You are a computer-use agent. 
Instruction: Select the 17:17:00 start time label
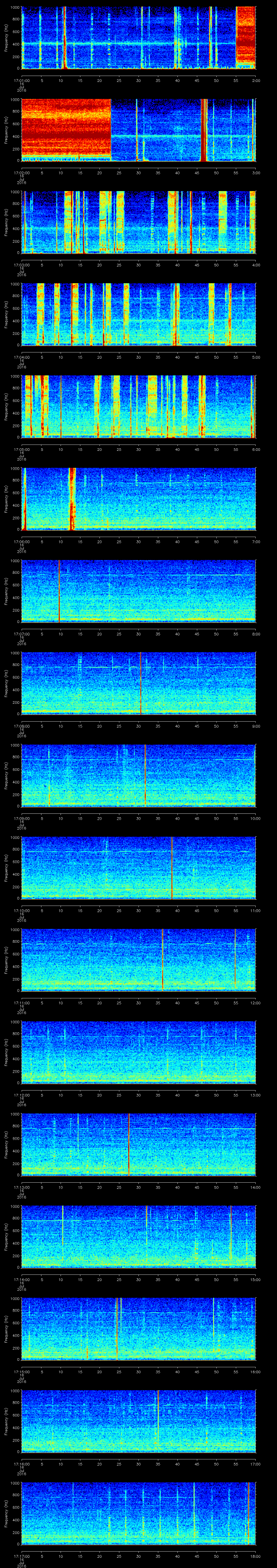(x=21, y=1556)
